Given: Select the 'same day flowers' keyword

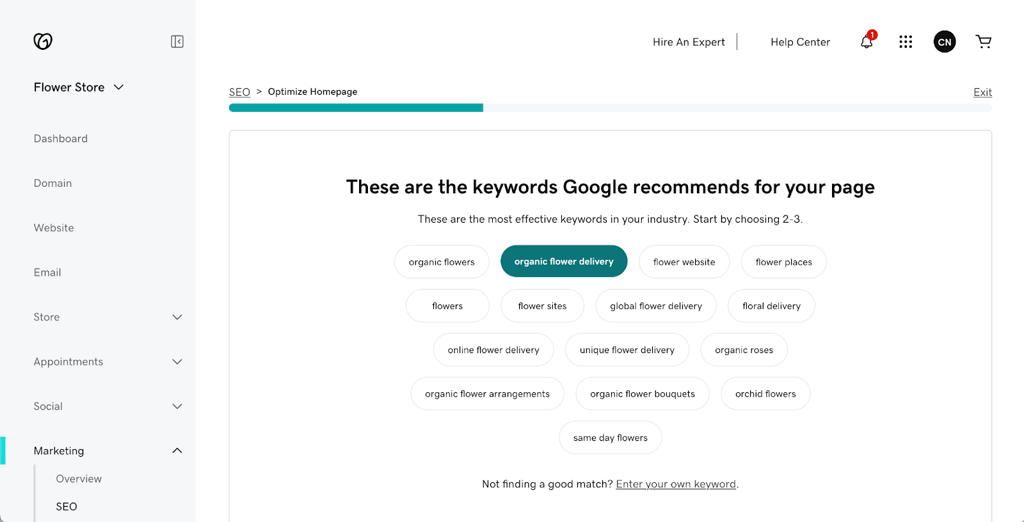Looking at the screenshot, I should point(610,438).
